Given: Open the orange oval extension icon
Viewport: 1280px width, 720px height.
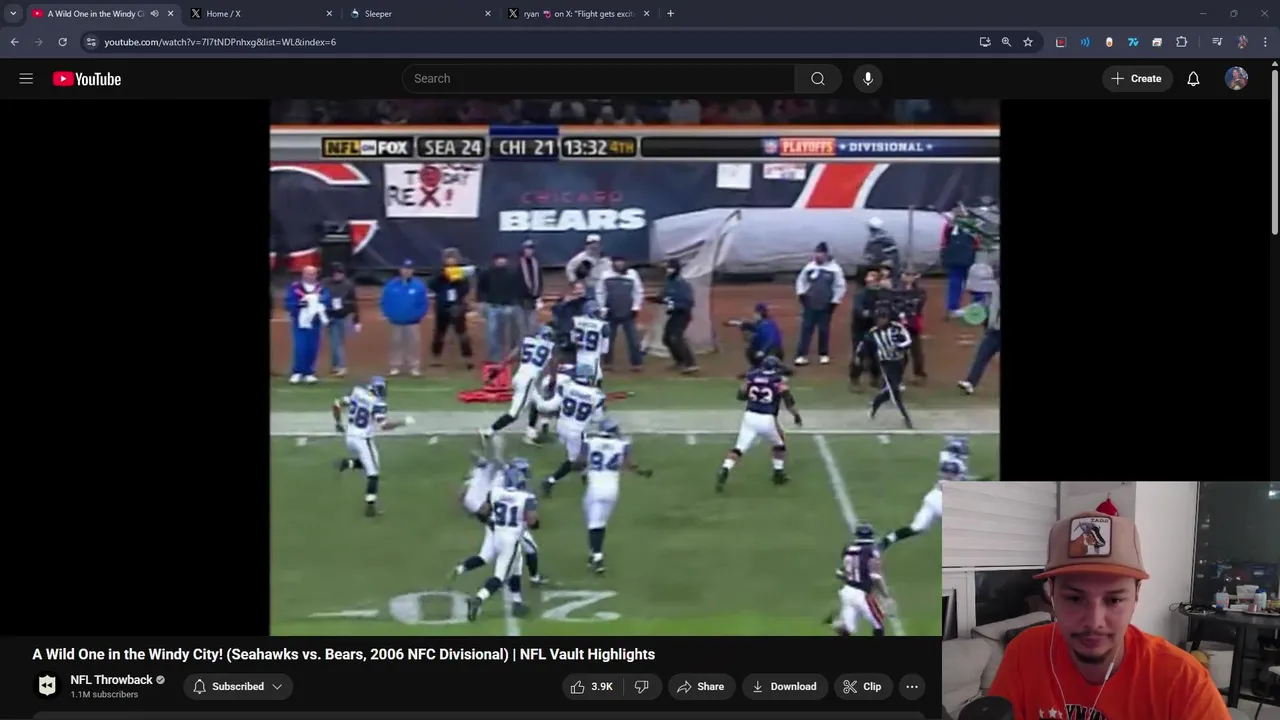Looking at the screenshot, I should (1109, 42).
